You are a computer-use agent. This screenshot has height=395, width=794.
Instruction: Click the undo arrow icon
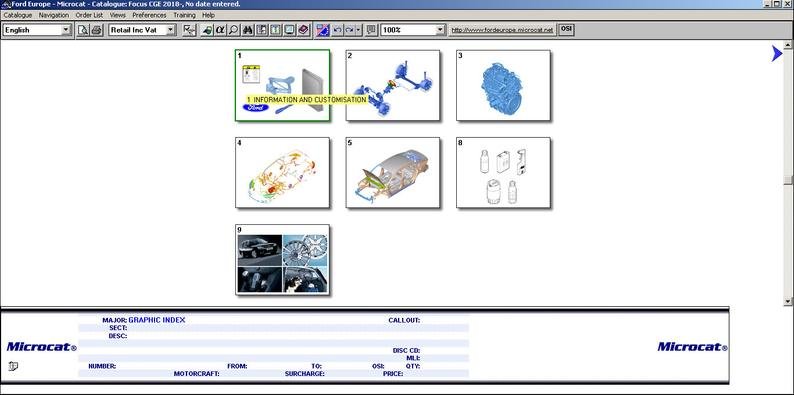337,30
